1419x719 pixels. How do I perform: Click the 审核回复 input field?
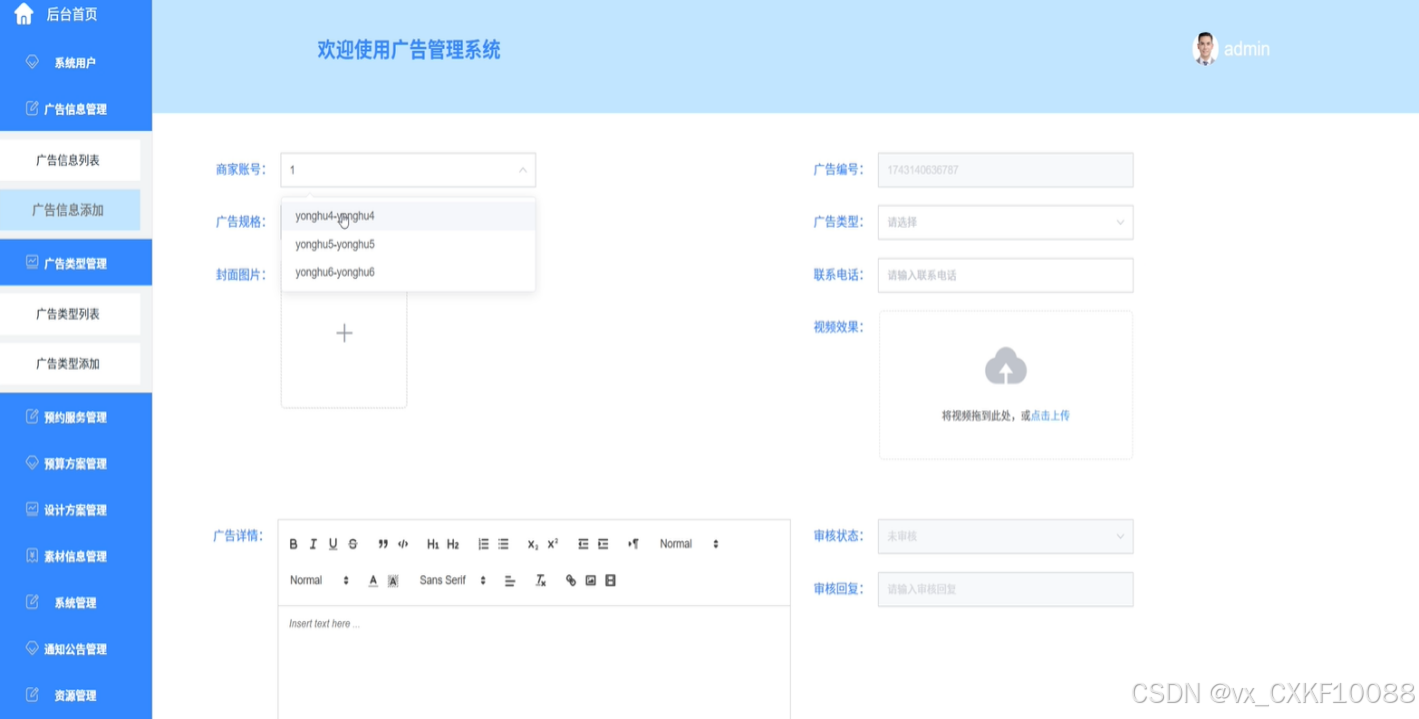click(x=1005, y=589)
